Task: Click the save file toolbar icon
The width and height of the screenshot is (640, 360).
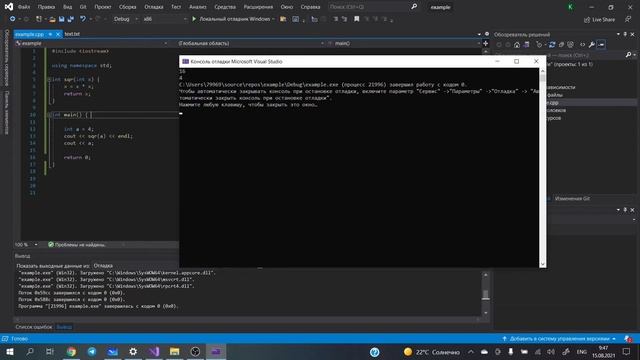Action: pyautogui.click(x=62, y=19)
